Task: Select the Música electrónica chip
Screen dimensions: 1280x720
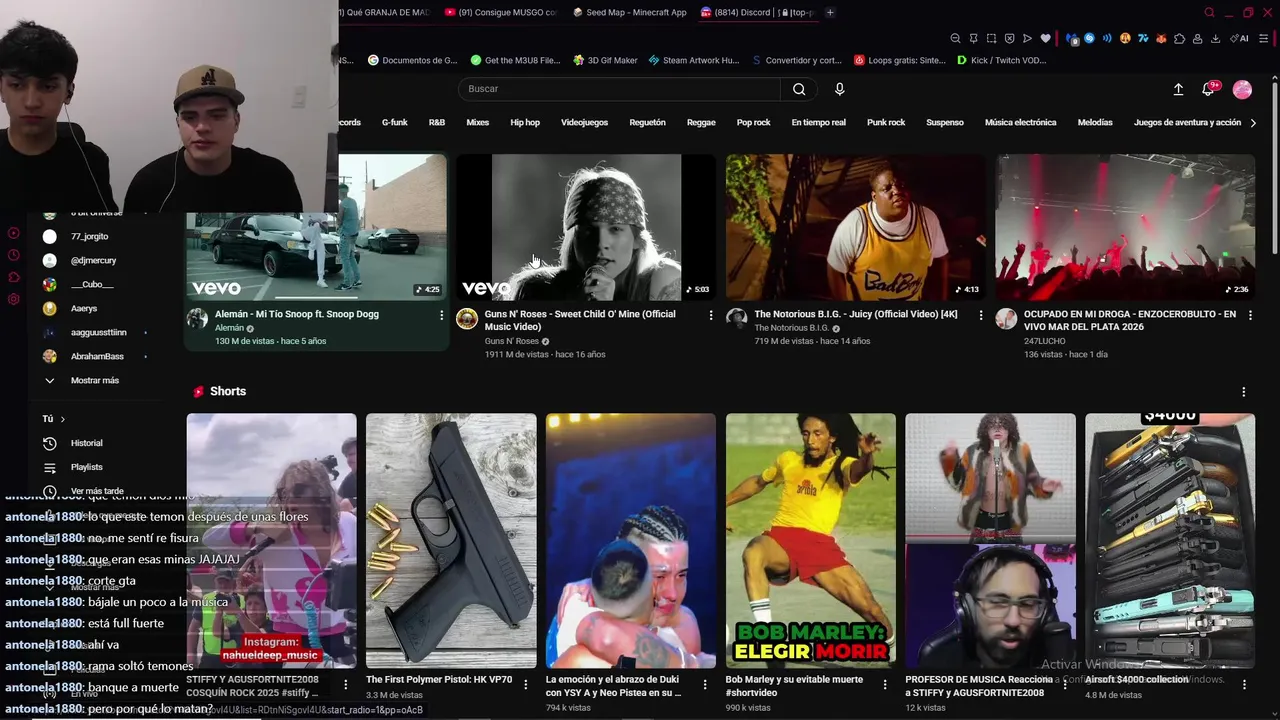Action: [x=1020, y=122]
